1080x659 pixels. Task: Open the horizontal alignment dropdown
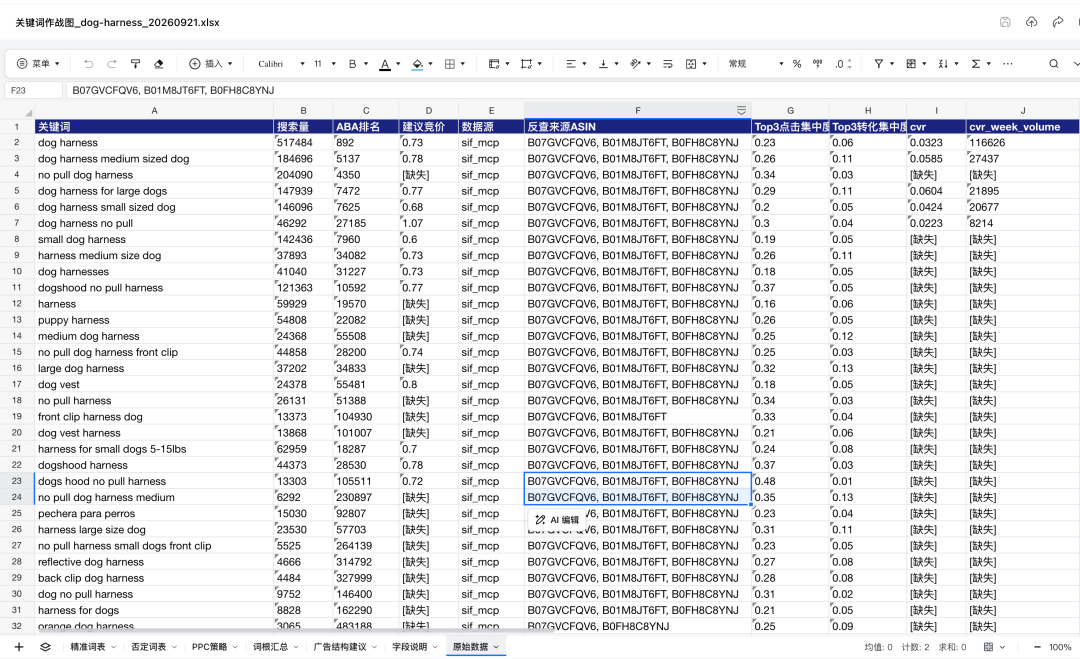[x=576, y=64]
